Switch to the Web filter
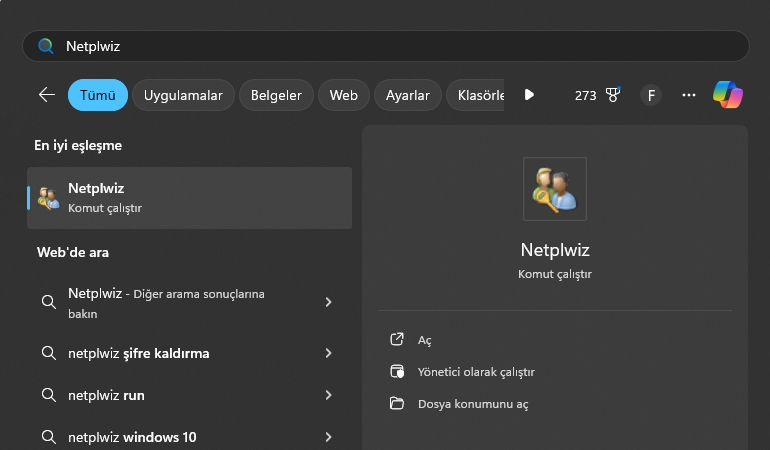This screenshot has height=450, width=770. (343, 95)
